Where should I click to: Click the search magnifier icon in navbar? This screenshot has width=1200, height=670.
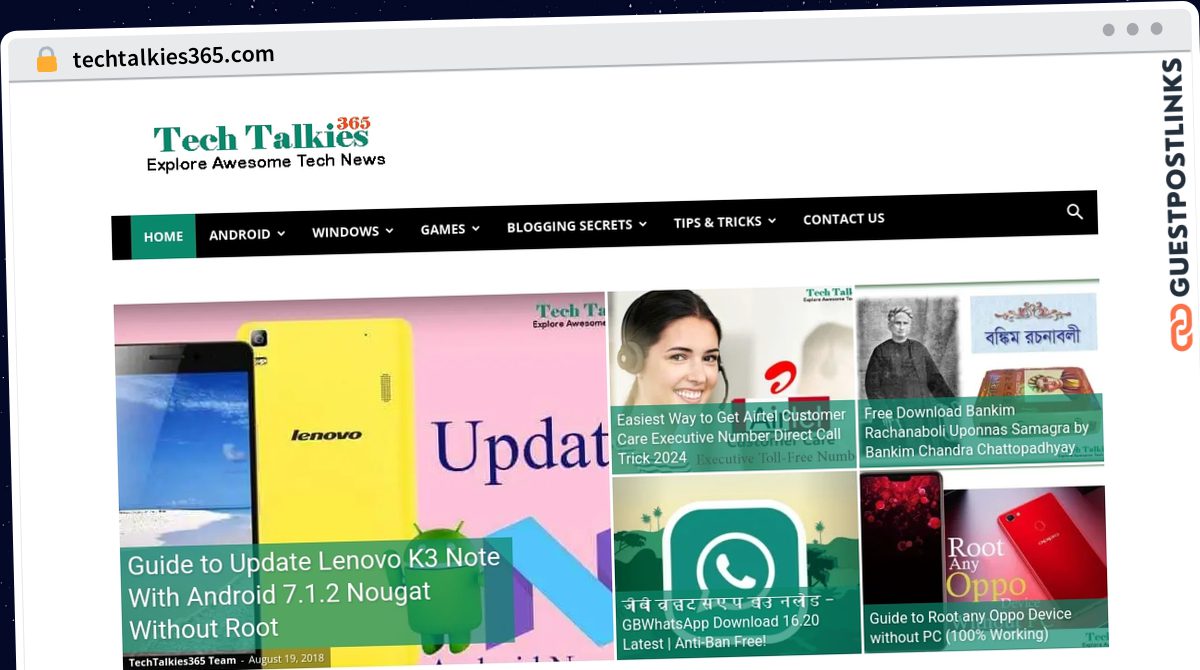click(x=1074, y=212)
